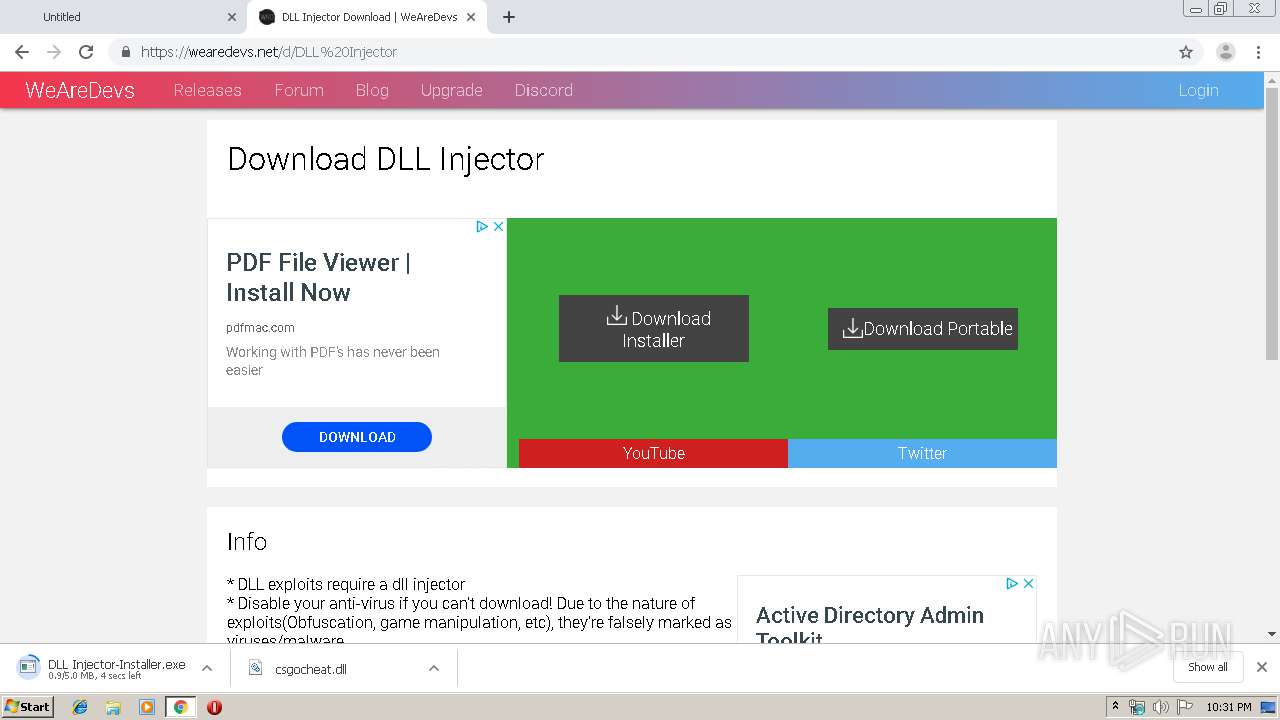Open the Chrome profile avatar icon
The height and width of the screenshot is (720, 1280).
tap(1226, 52)
